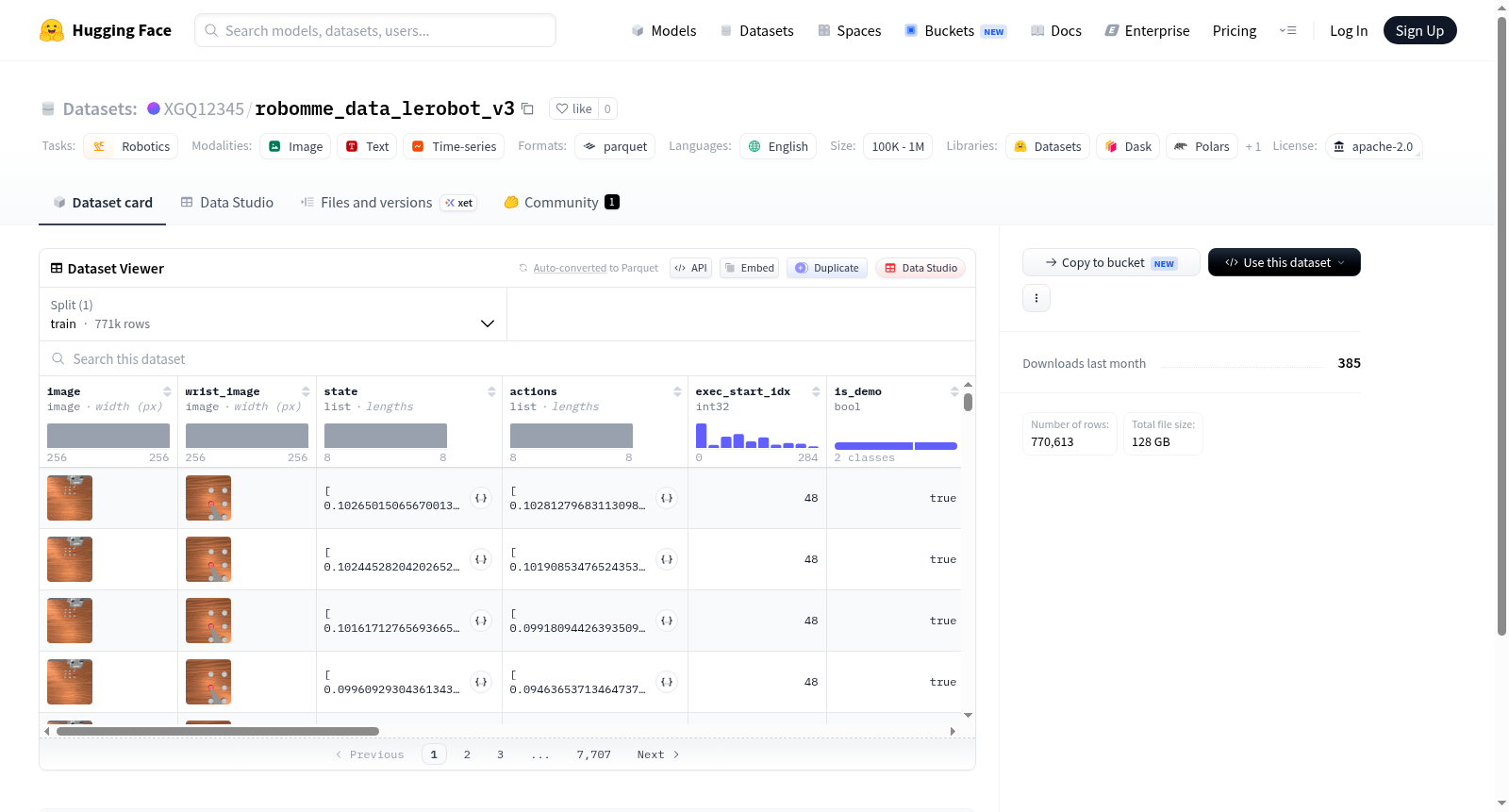Click the Search models, datasets, users field
The height and width of the screenshot is (812, 1509).
(375, 30)
